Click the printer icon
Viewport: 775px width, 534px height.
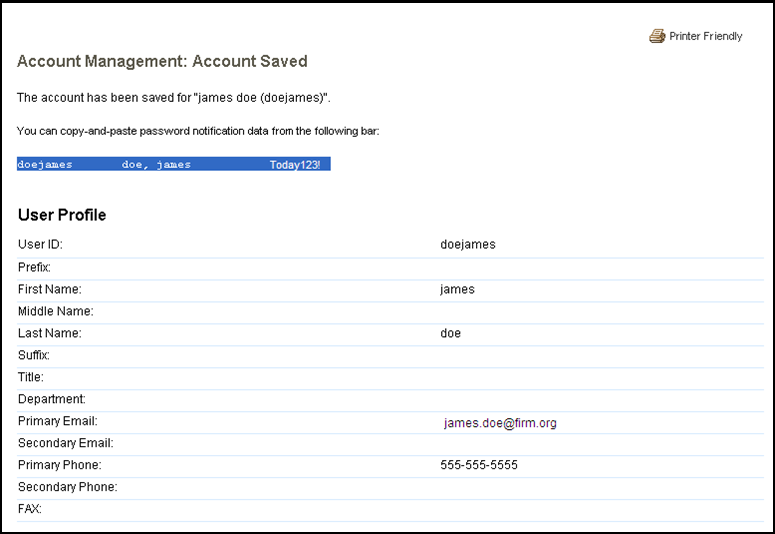click(657, 36)
